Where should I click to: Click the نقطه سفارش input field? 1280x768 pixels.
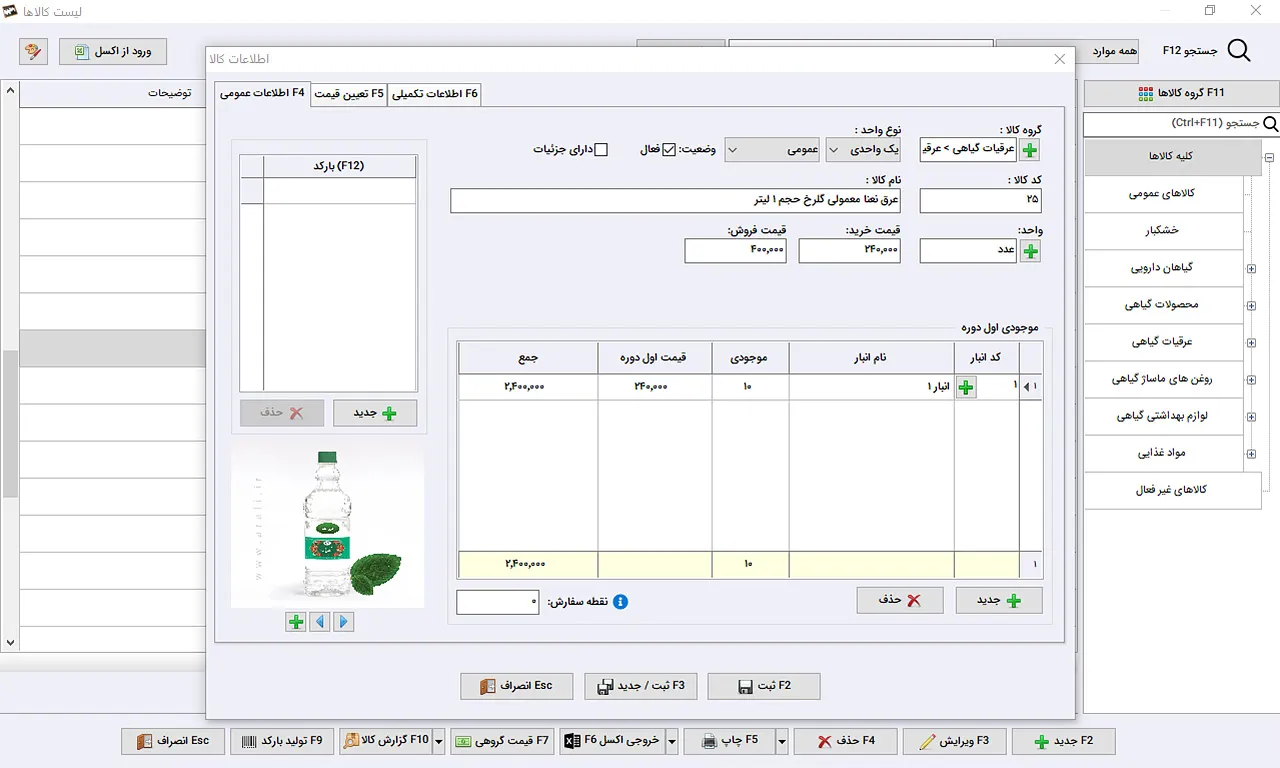click(x=498, y=602)
